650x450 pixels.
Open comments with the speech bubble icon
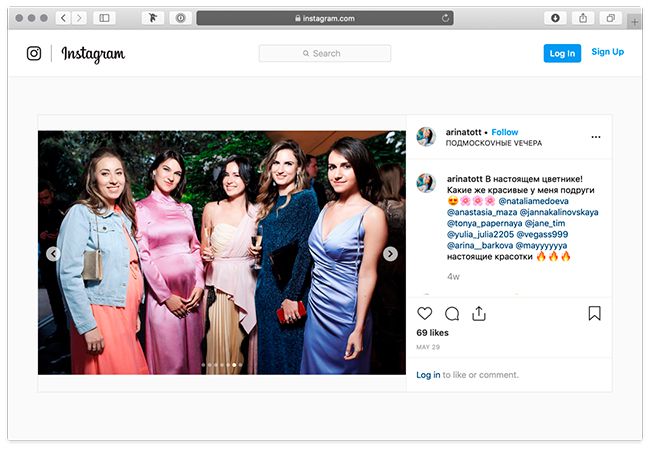452,313
